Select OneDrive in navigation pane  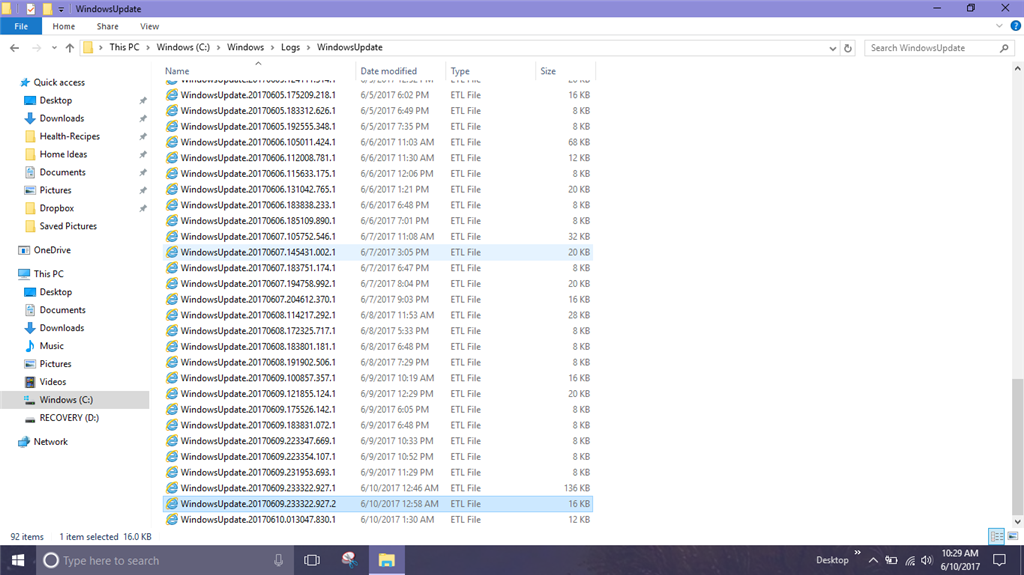(52, 250)
